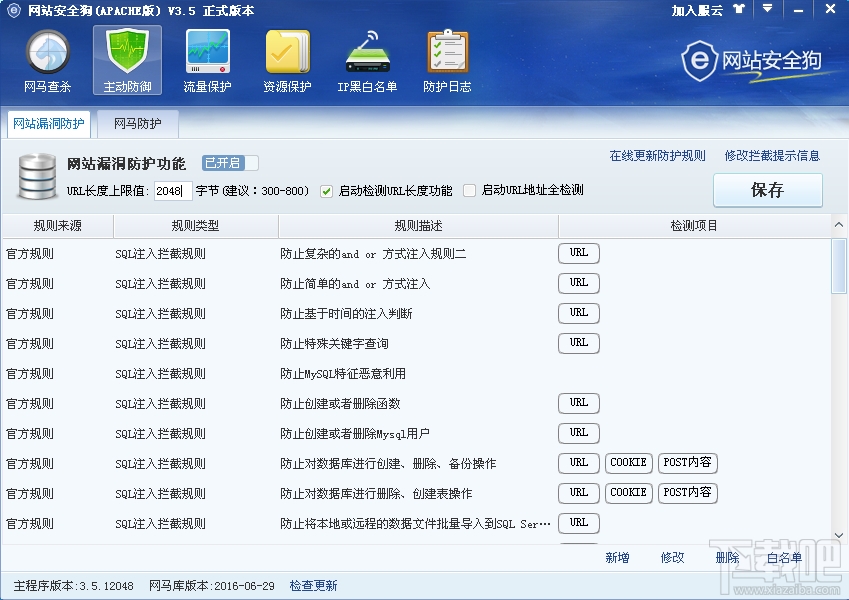Click the scroll up arrow of rules list
Viewport: 849px width, 600px height.
pos(839,225)
